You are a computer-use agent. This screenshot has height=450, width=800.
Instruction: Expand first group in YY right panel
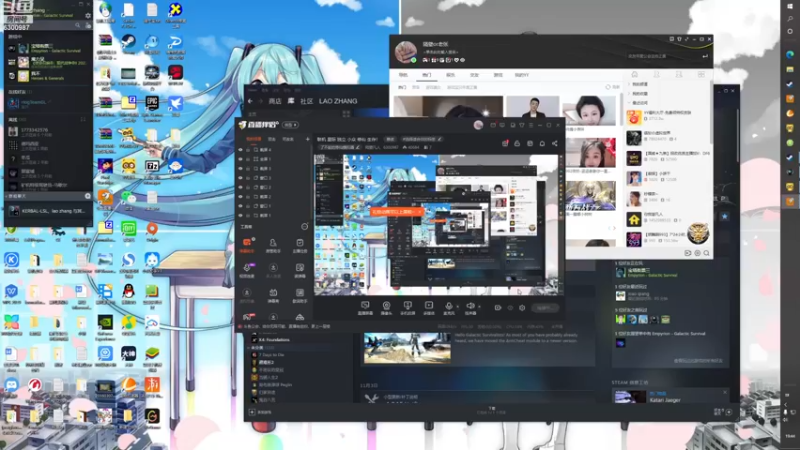629,84
